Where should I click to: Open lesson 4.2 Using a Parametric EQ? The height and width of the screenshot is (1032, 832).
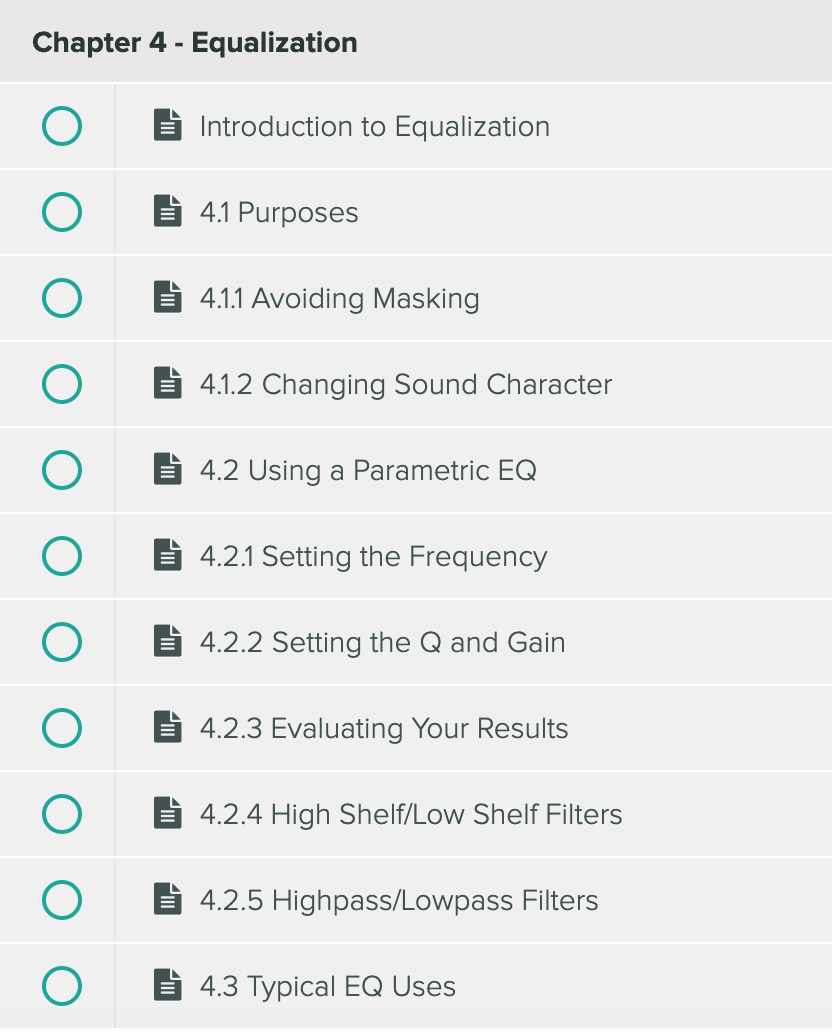pos(368,471)
